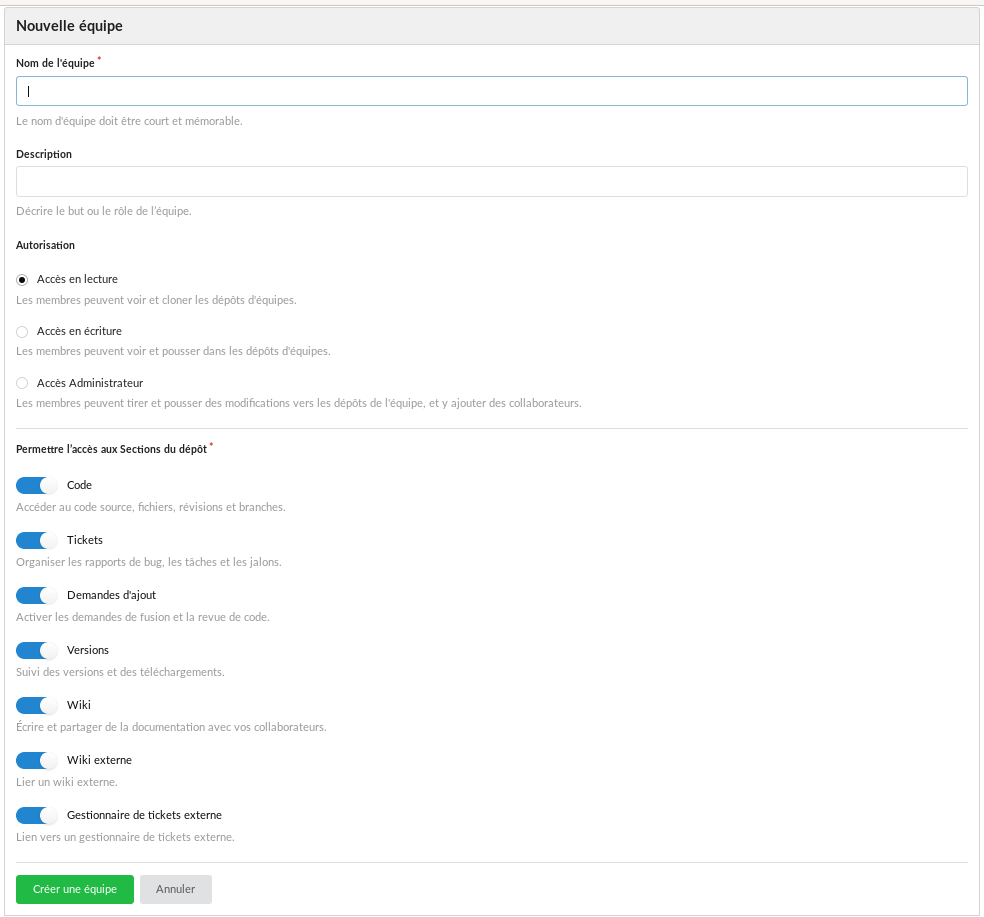The image size is (984, 917).
Task: Turn off the Tickets toggle switch
Action: [37, 541]
